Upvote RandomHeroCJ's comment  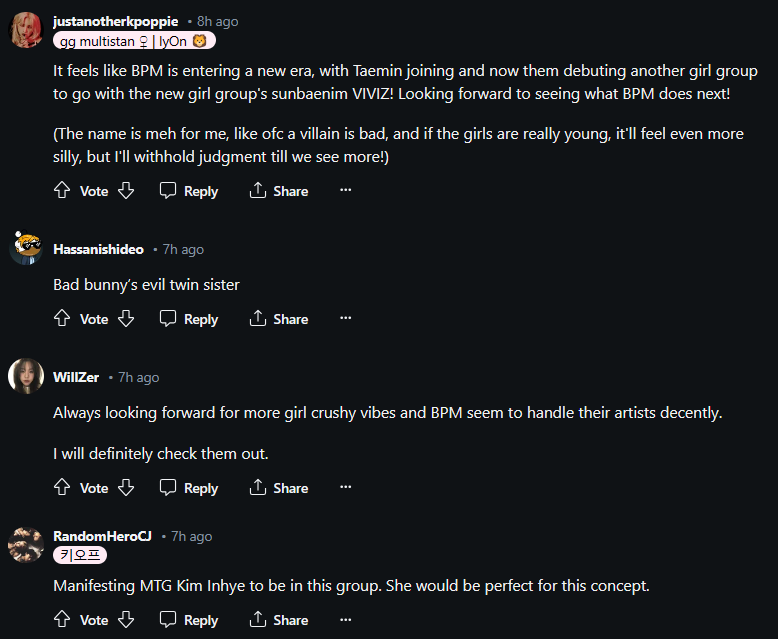(62, 620)
